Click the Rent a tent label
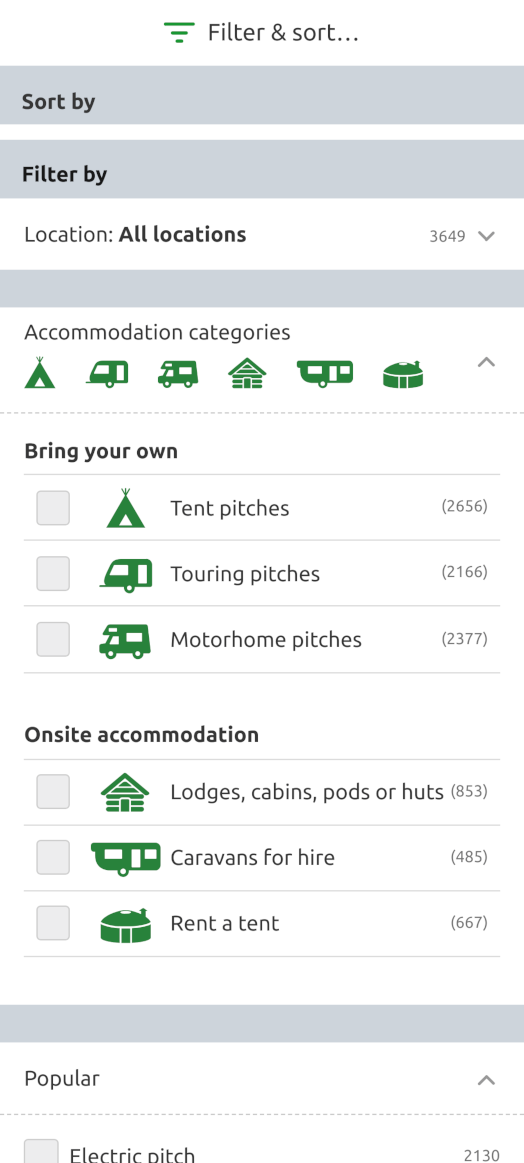 [225, 923]
